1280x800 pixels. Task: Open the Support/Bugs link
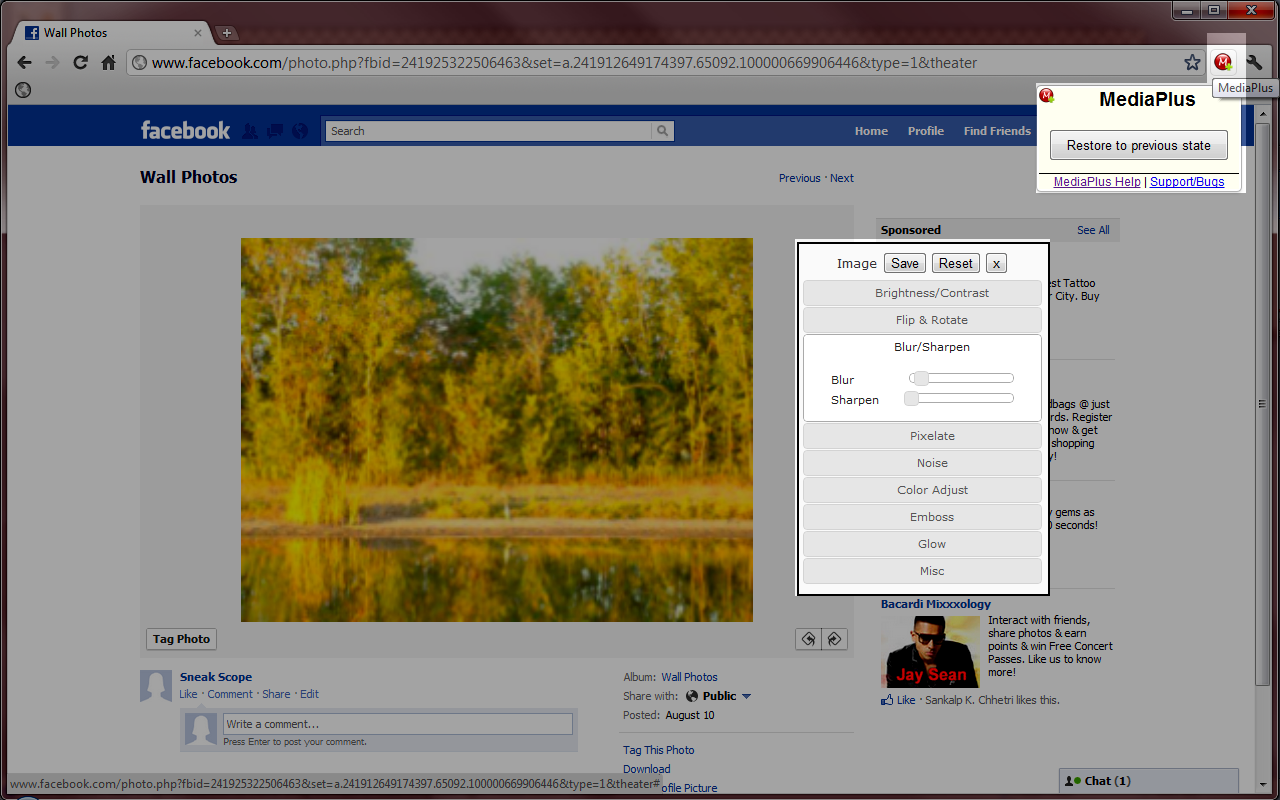(x=1187, y=182)
